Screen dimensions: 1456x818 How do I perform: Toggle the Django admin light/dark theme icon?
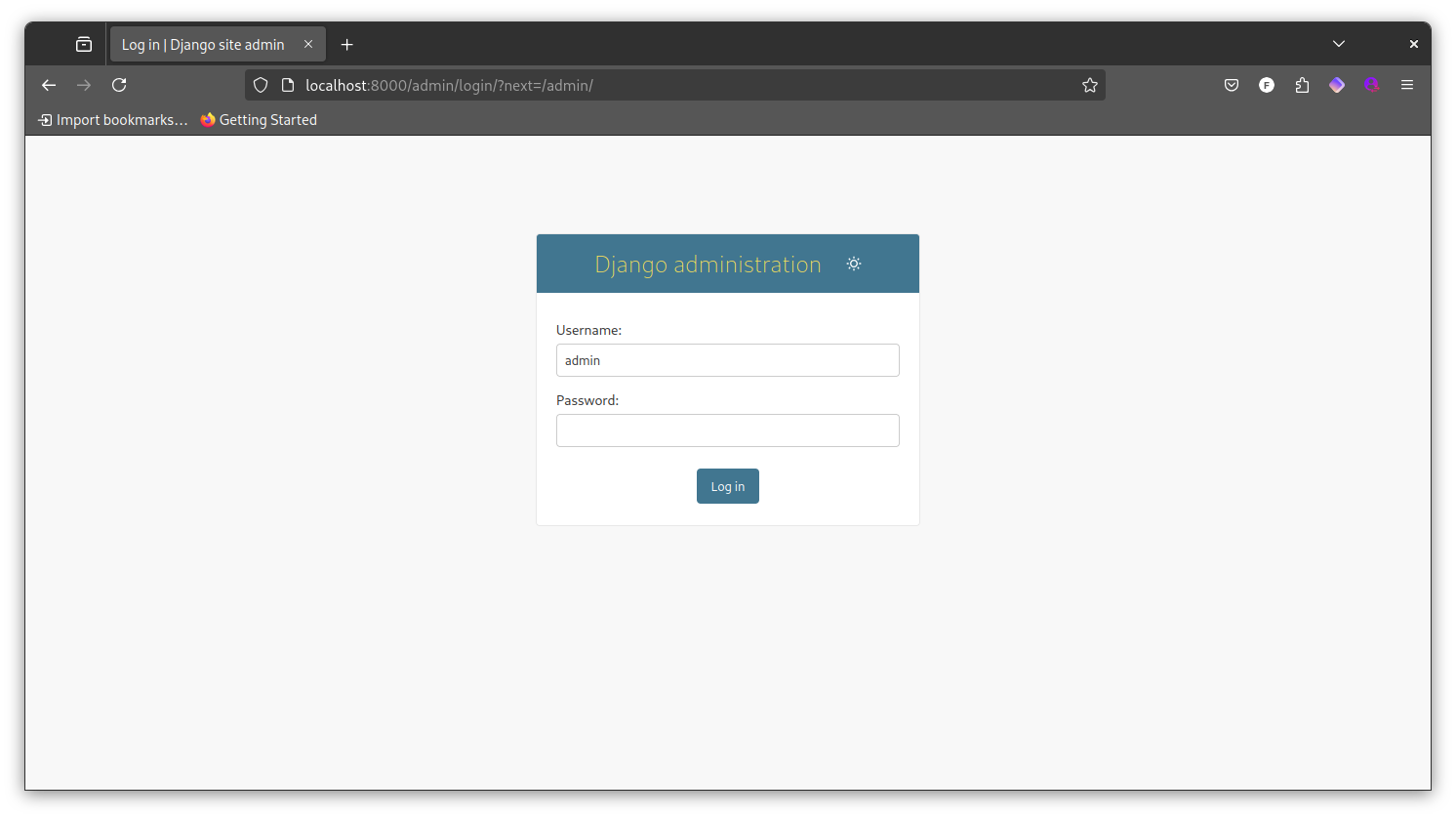[x=854, y=264]
